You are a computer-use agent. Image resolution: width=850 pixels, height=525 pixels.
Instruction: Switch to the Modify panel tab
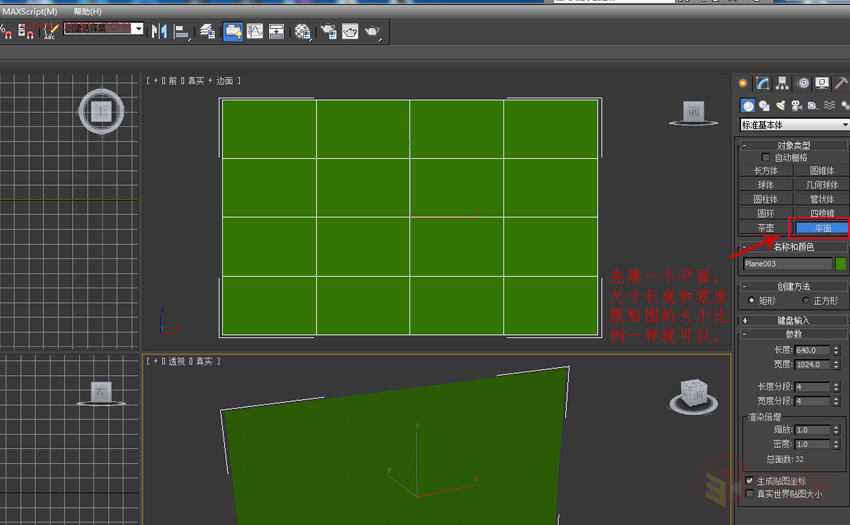click(x=762, y=84)
